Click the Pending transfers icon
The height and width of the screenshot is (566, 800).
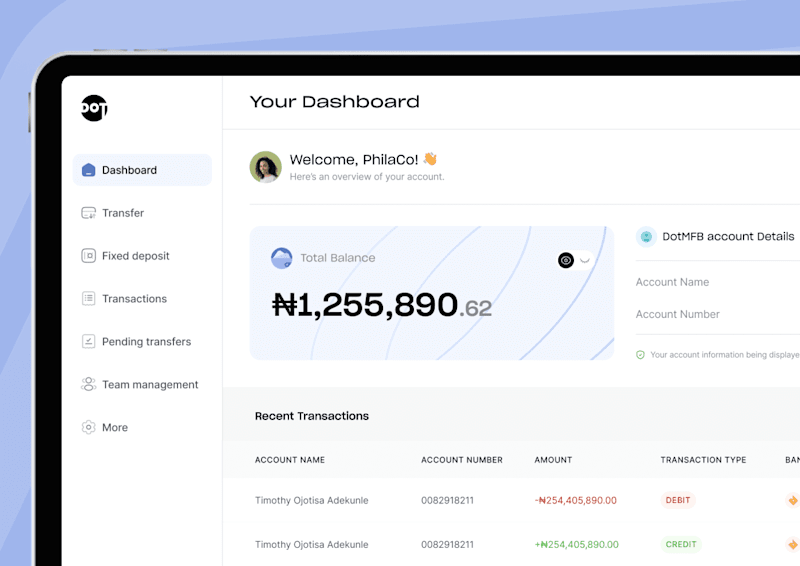click(88, 341)
